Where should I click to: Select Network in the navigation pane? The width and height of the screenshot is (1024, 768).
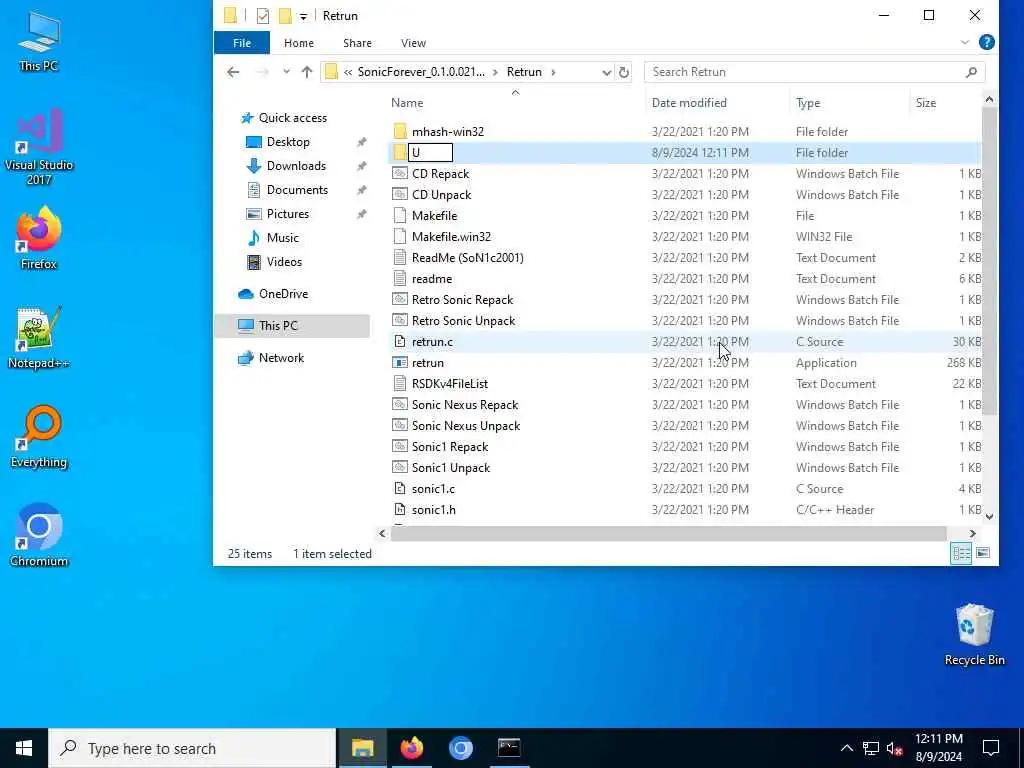pos(281,358)
